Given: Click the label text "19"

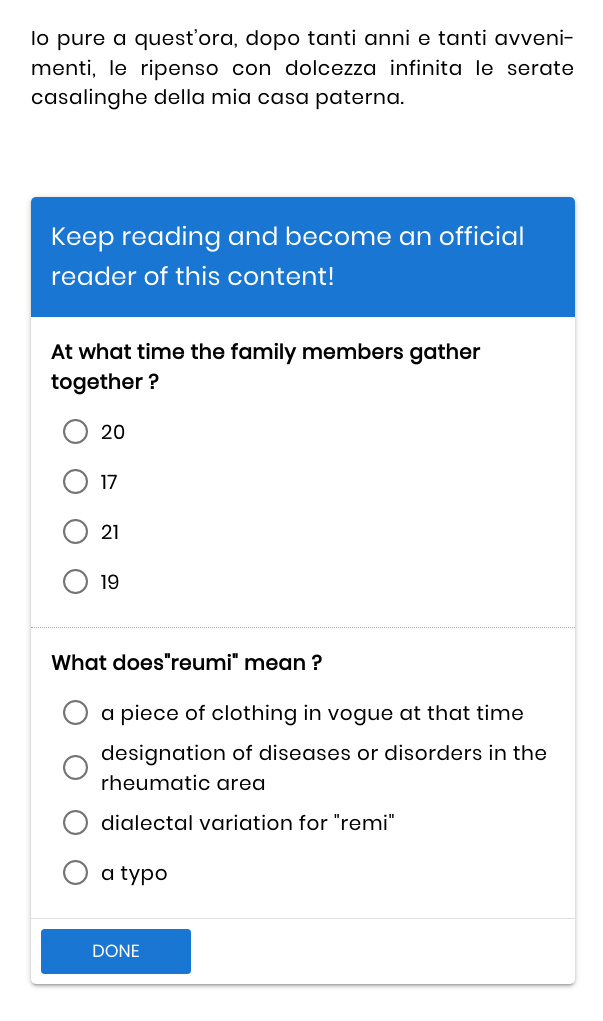Looking at the screenshot, I should 110,582.
